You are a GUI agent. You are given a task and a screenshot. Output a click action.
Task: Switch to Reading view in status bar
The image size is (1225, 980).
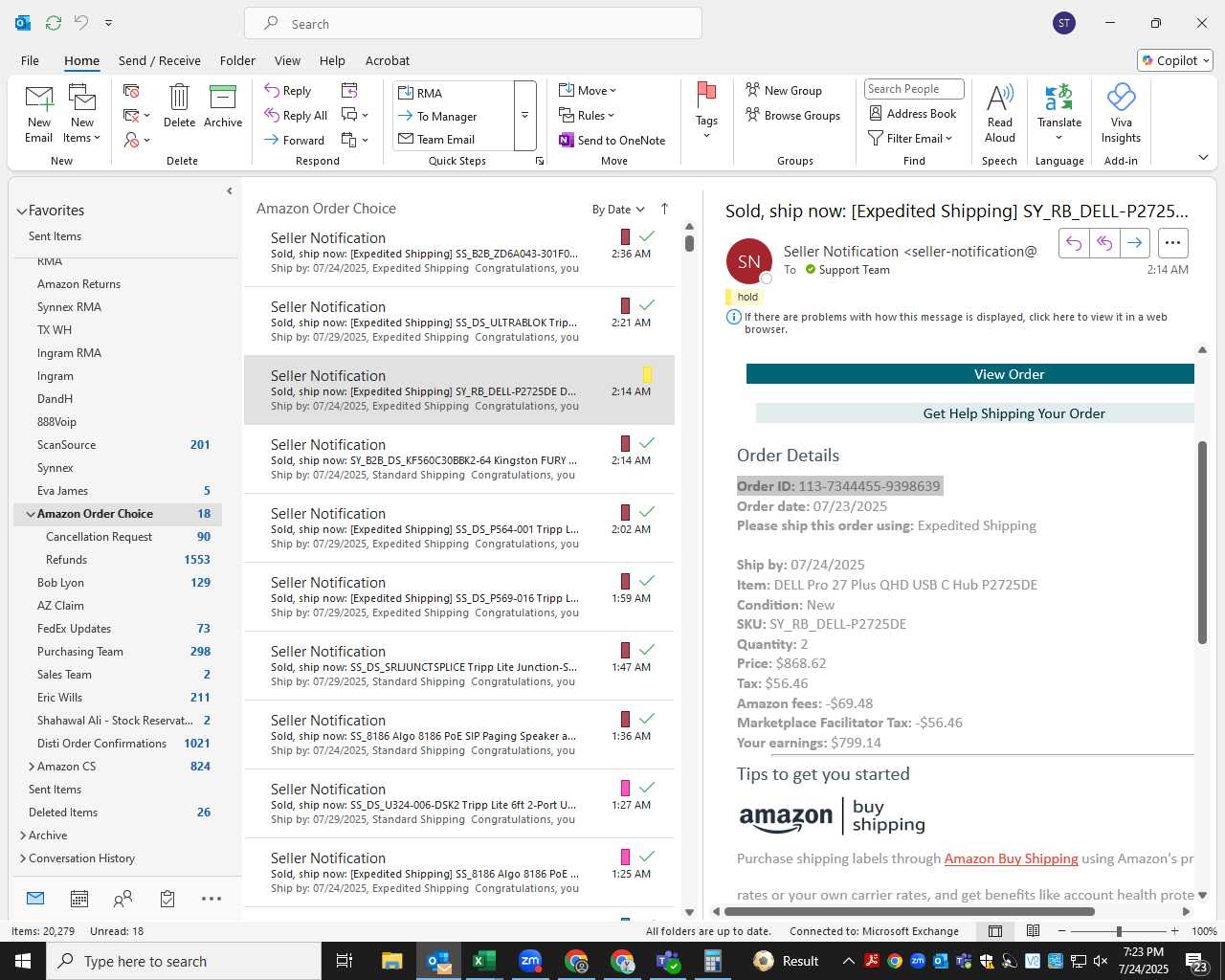(x=1033, y=931)
